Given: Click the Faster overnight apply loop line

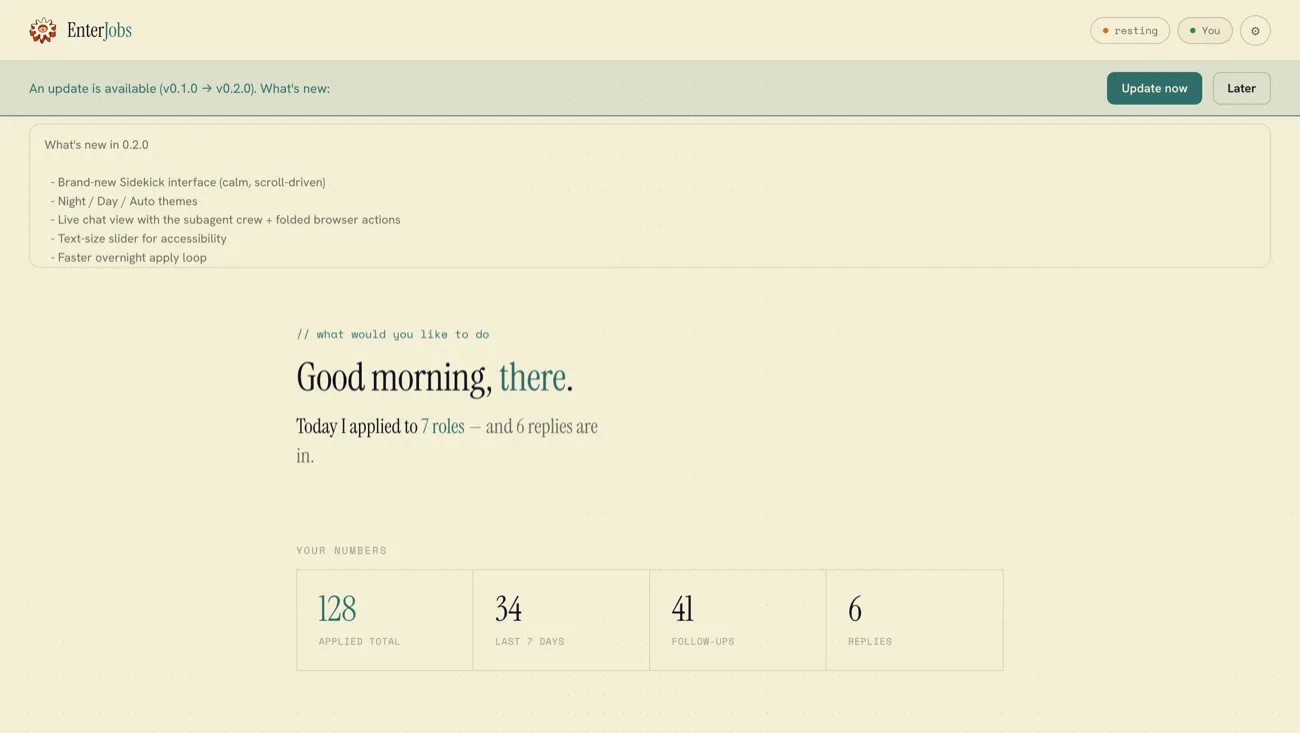Looking at the screenshot, I should click(x=128, y=258).
